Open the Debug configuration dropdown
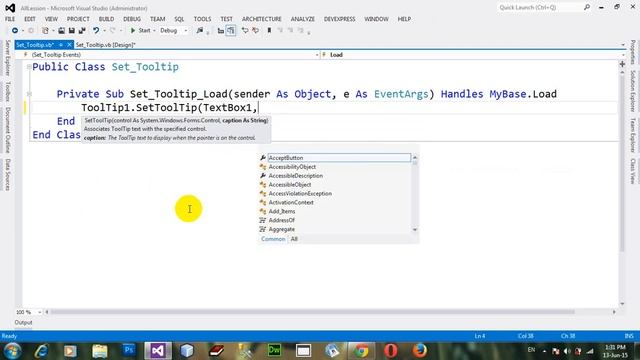 point(173,31)
